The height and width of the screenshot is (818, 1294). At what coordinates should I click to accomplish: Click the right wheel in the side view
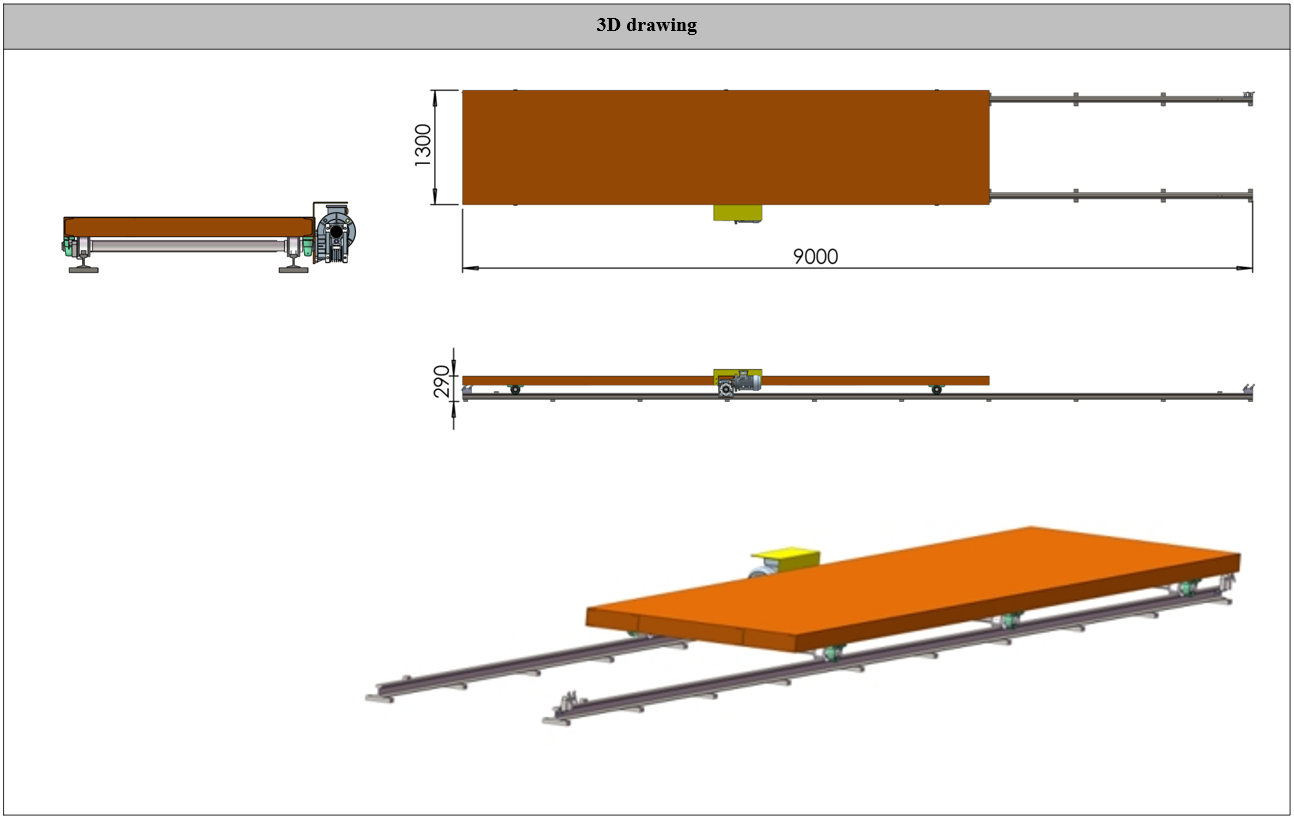[x=936, y=389]
